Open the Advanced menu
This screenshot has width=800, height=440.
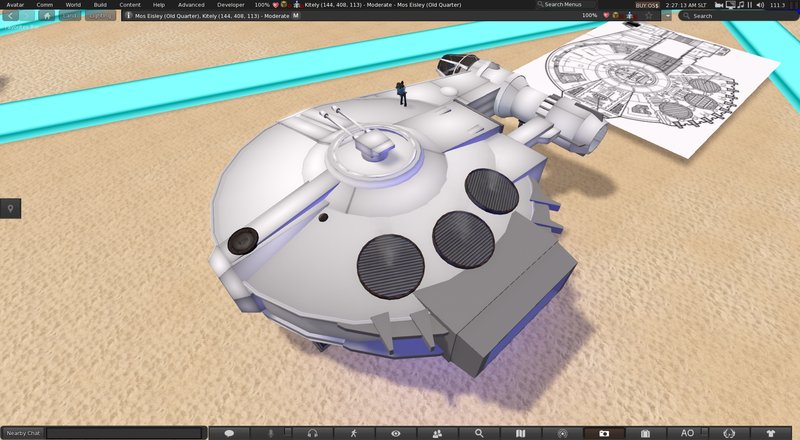191,5
